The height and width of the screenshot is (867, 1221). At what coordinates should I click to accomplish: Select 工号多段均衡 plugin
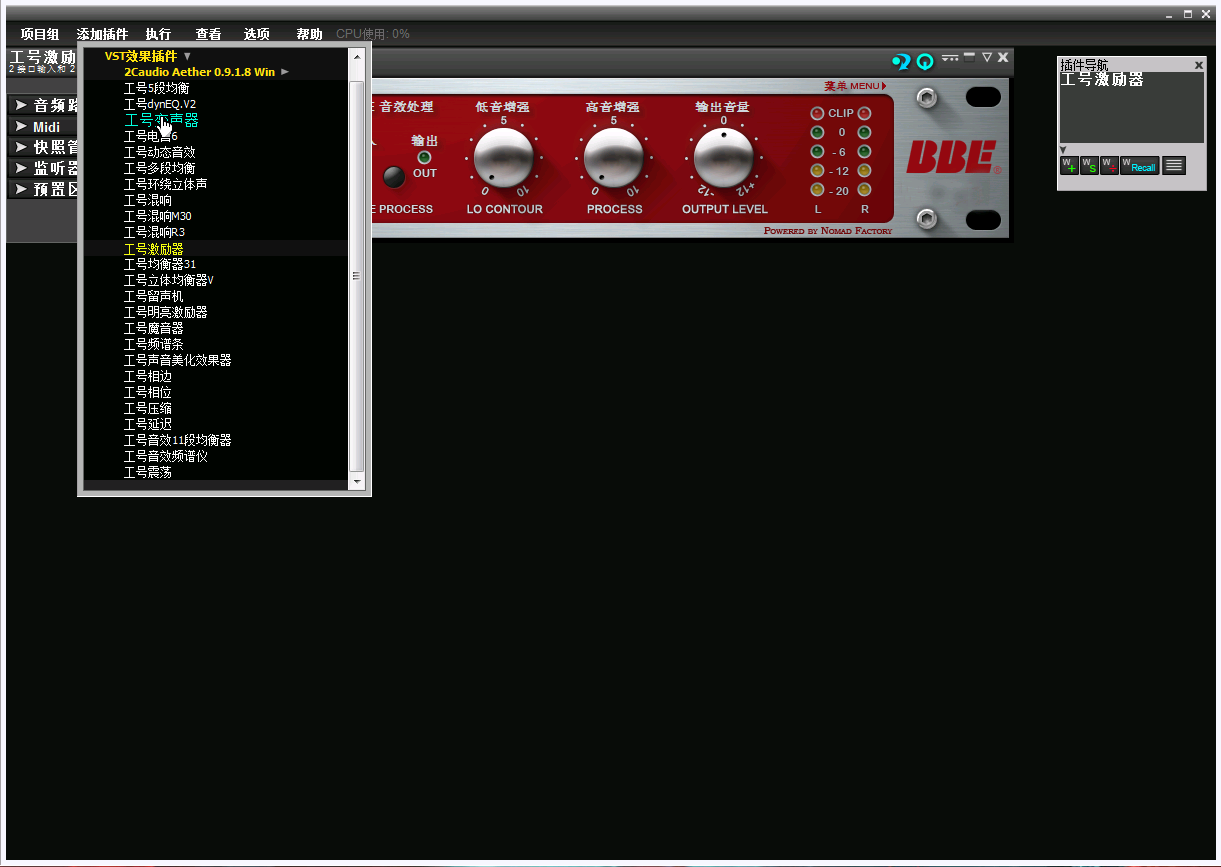click(x=159, y=168)
